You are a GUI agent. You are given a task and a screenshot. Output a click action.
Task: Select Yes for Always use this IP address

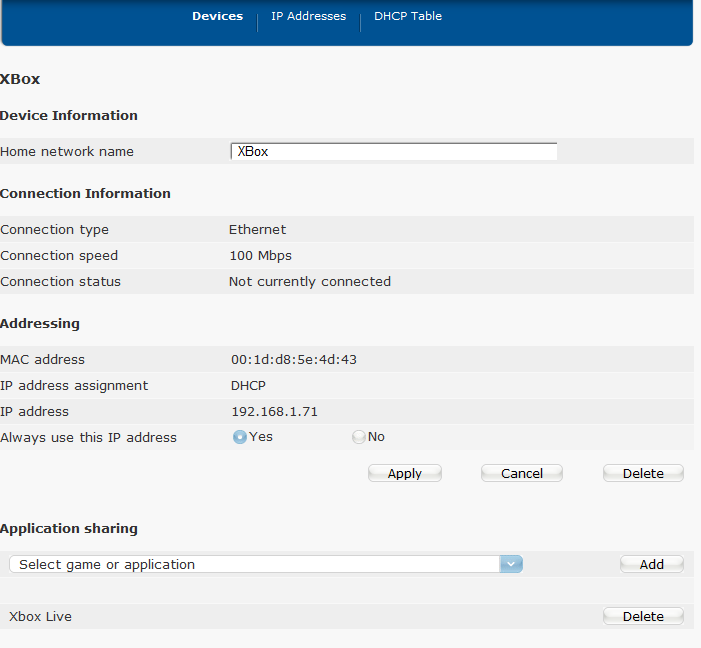[240, 437]
